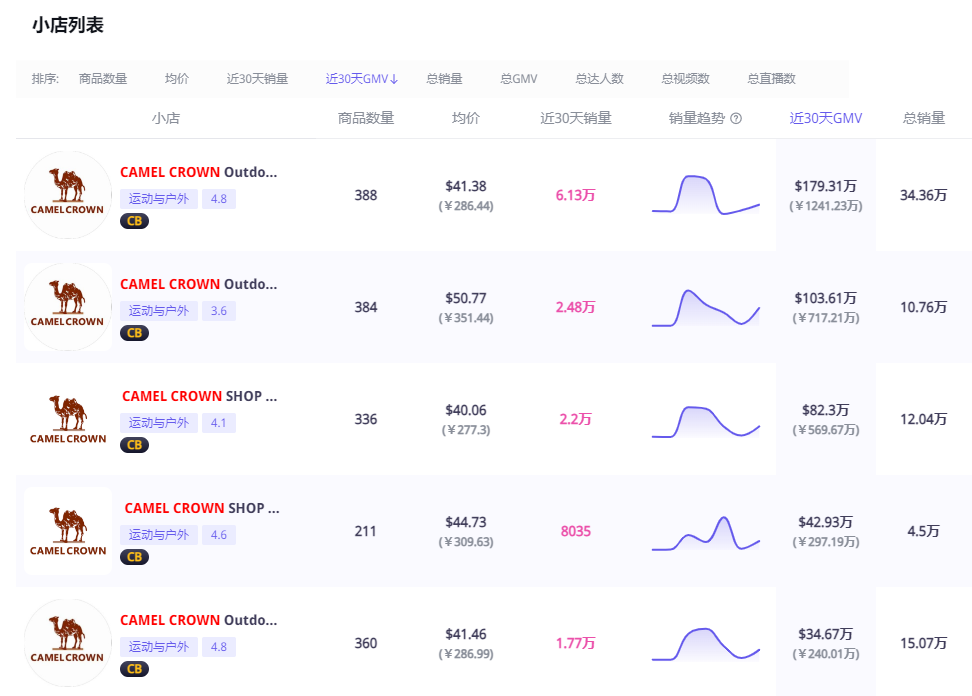The width and height of the screenshot is (972, 696).
Task: Sort list by 近30天销量 in sort bar
Action: (257, 79)
